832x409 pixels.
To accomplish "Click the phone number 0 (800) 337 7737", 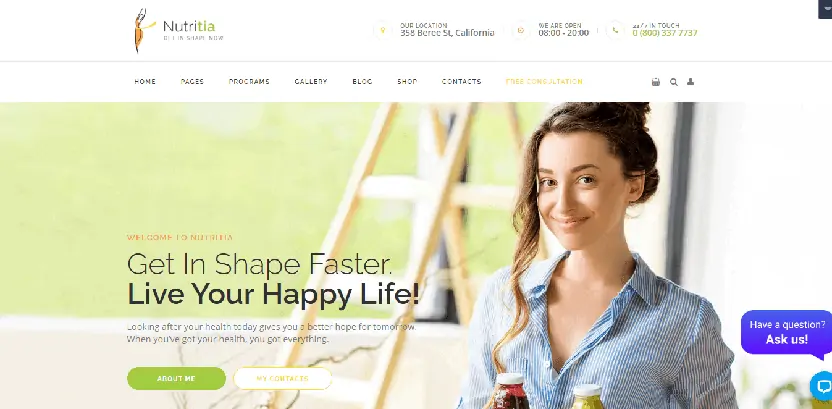I will (x=665, y=33).
